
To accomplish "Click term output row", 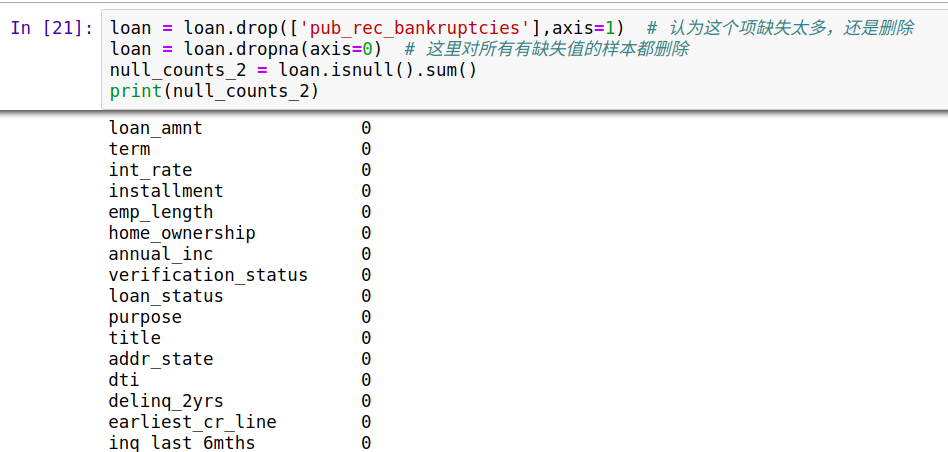I will tap(240, 149).
